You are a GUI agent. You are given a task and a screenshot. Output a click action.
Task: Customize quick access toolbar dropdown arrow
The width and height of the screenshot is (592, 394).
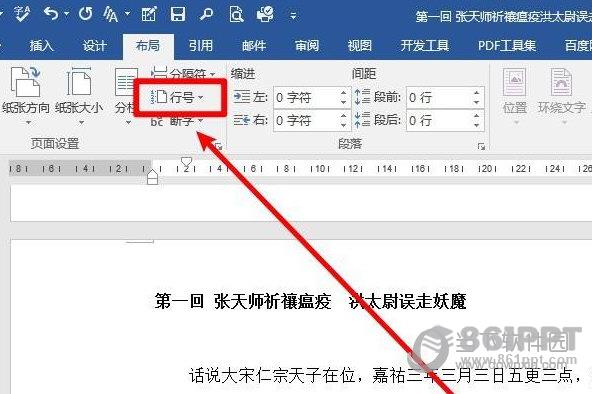(293, 16)
